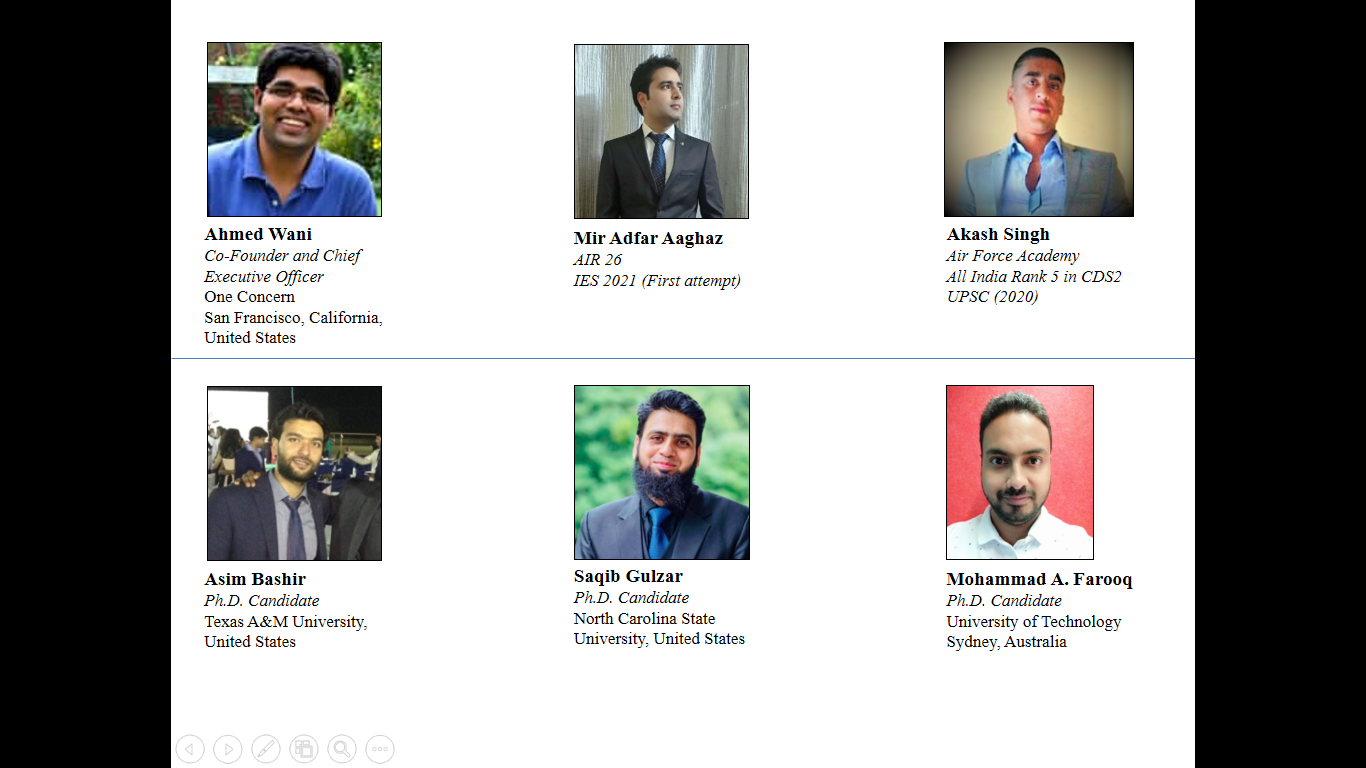
Task: Select Saqib Gulzar's portrait photo
Action: click(662, 472)
